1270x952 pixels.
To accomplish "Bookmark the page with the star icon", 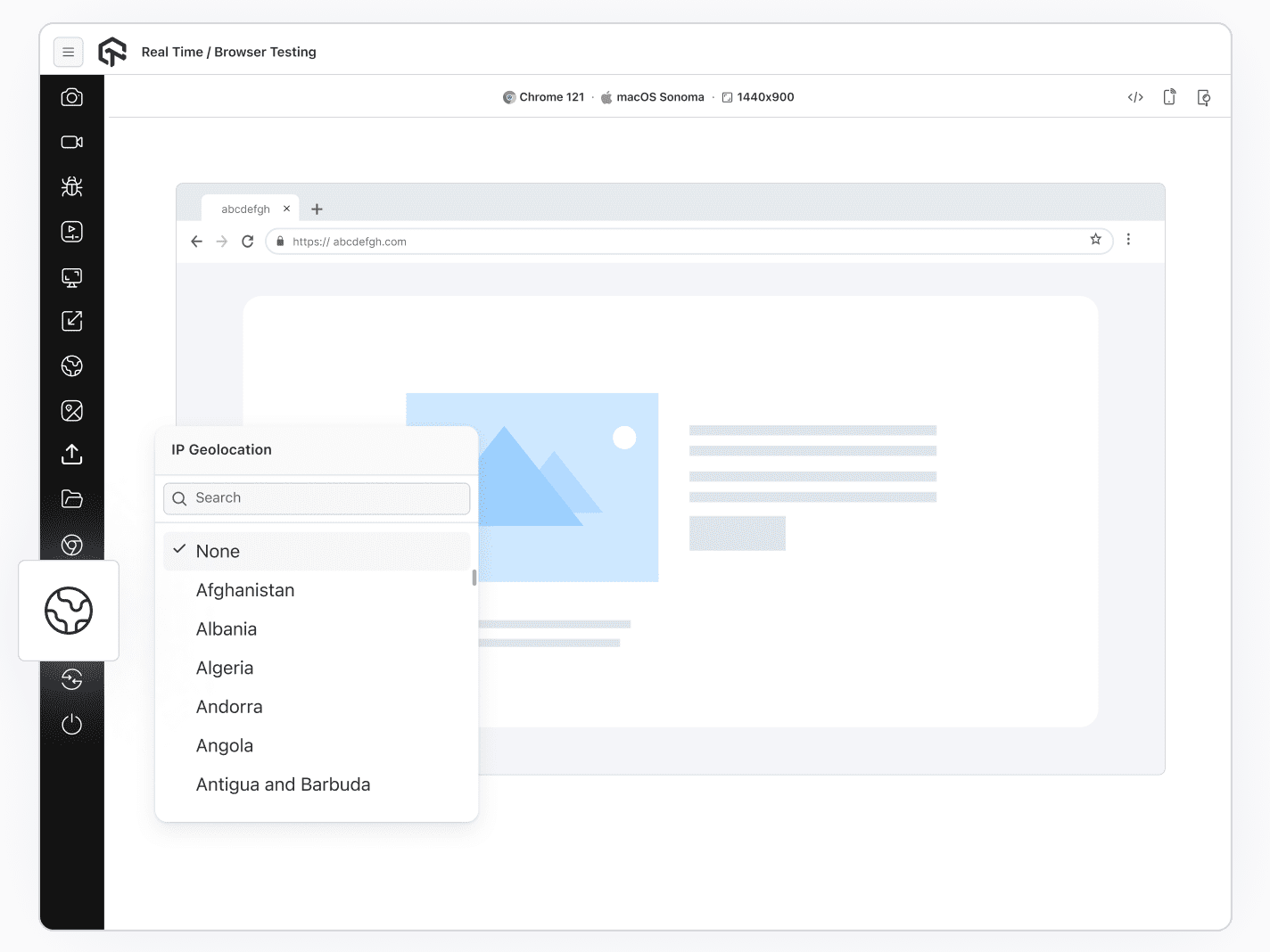I will pyautogui.click(x=1095, y=240).
